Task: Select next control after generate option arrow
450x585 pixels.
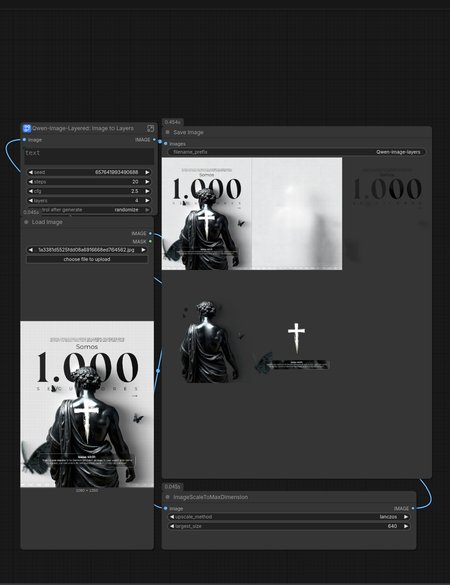Action: tap(147, 210)
